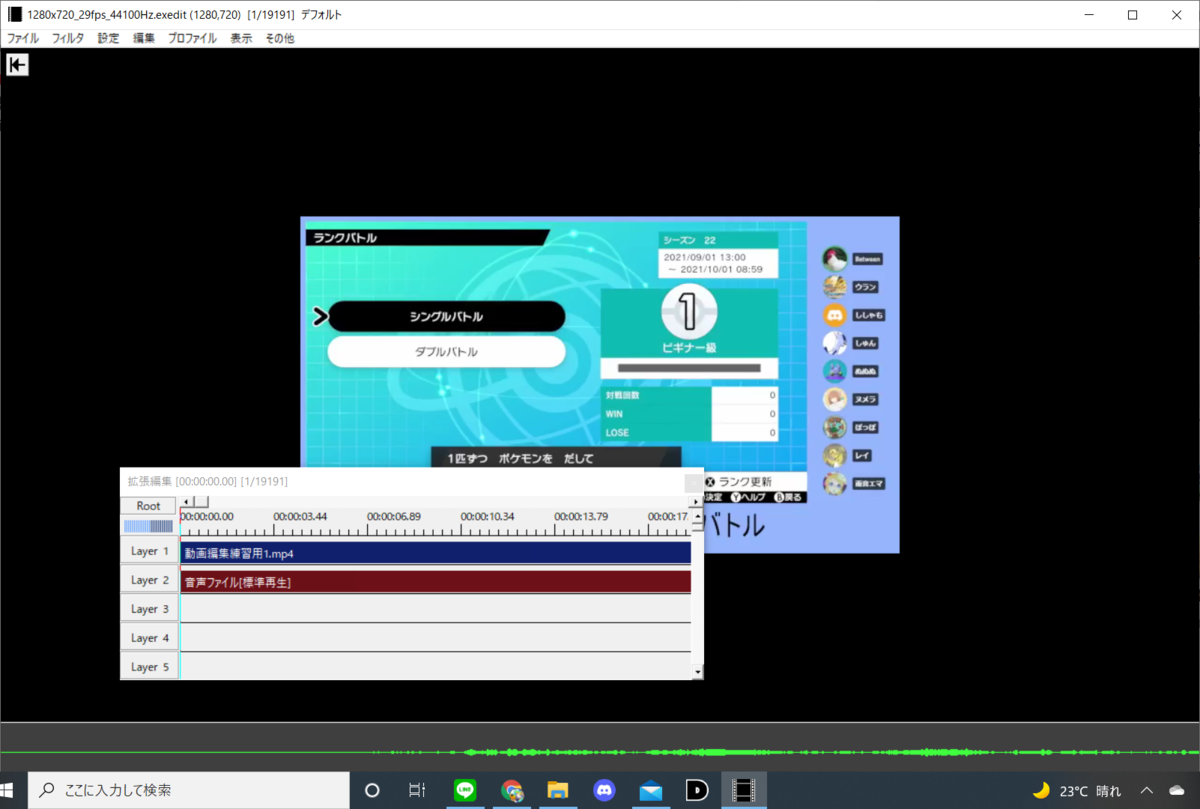1200x809 pixels.
Task: Click the 00:00:10.34 mark on timeline ruler
Action: (x=487, y=516)
